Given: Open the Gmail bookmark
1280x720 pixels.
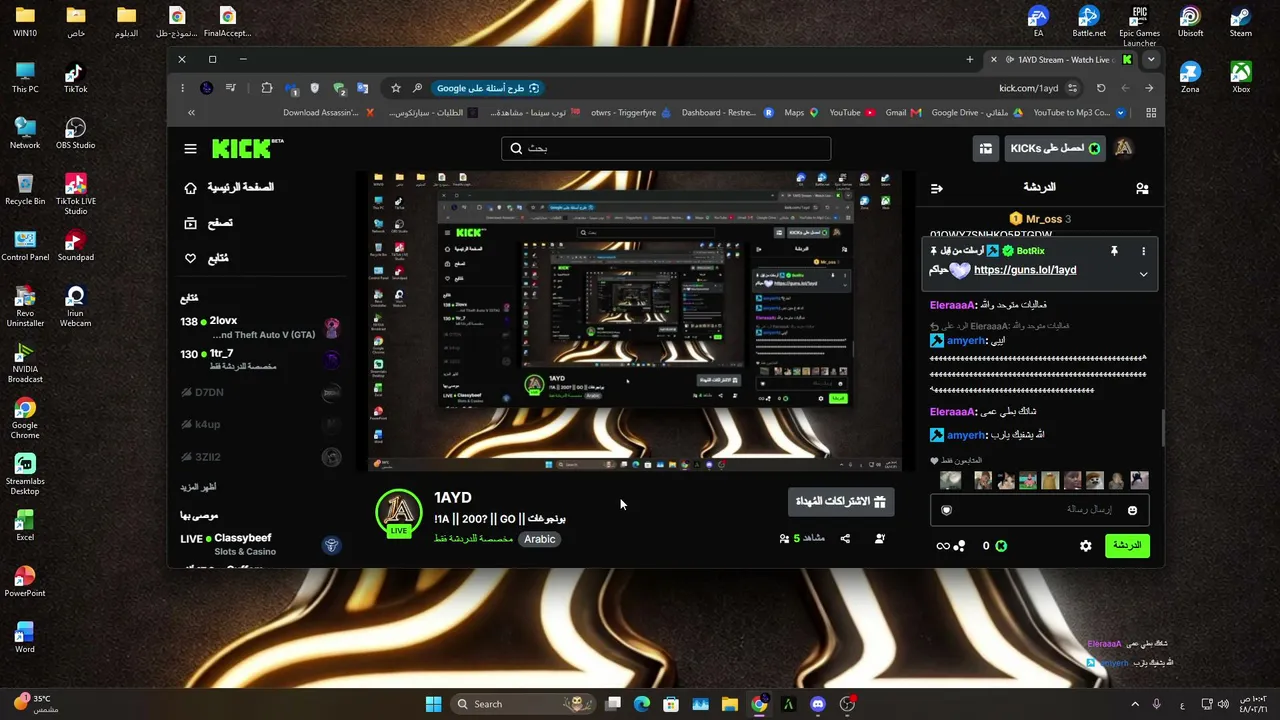Looking at the screenshot, I should tap(903, 113).
